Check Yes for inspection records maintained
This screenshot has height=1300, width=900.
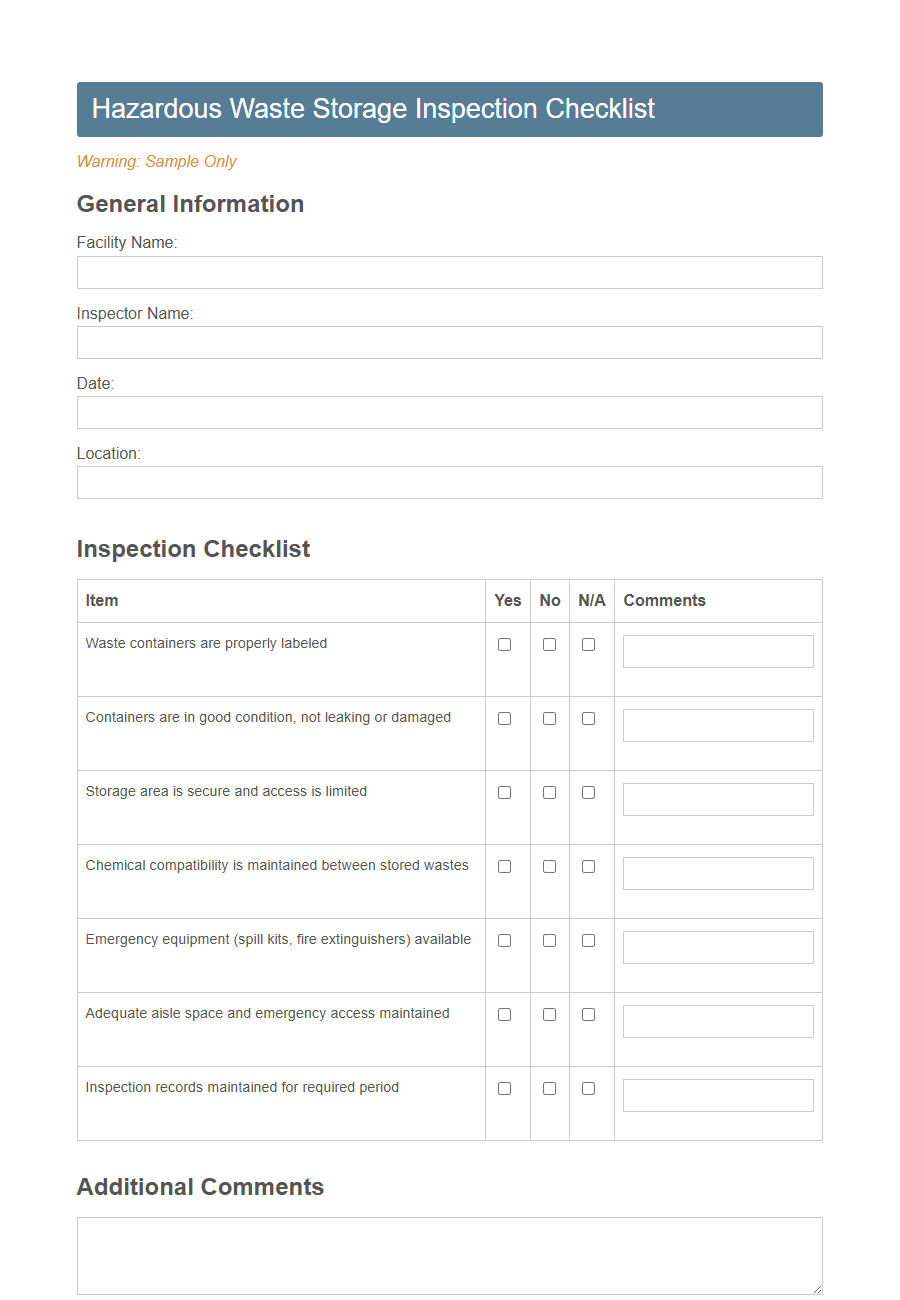click(x=504, y=1088)
